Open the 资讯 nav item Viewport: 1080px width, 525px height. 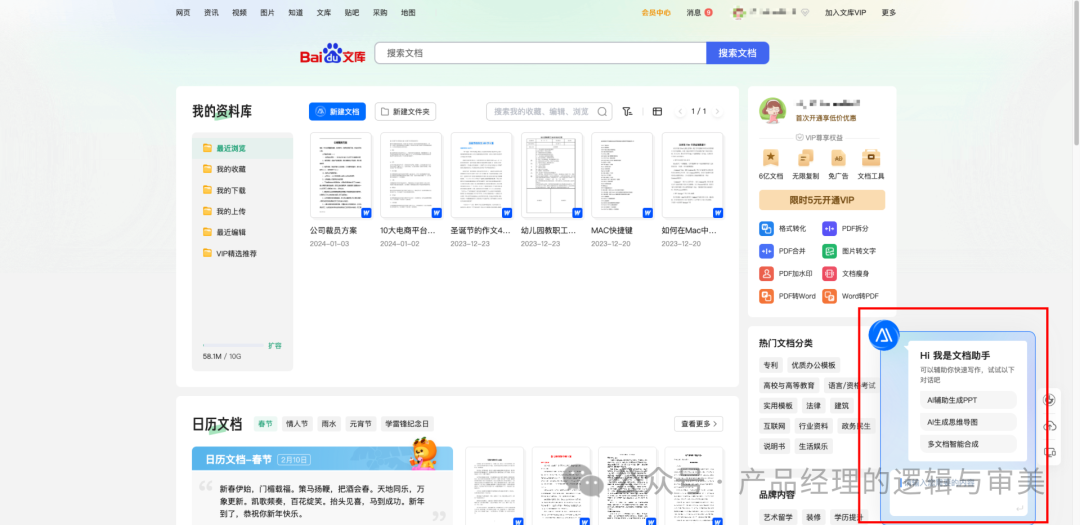click(211, 12)
